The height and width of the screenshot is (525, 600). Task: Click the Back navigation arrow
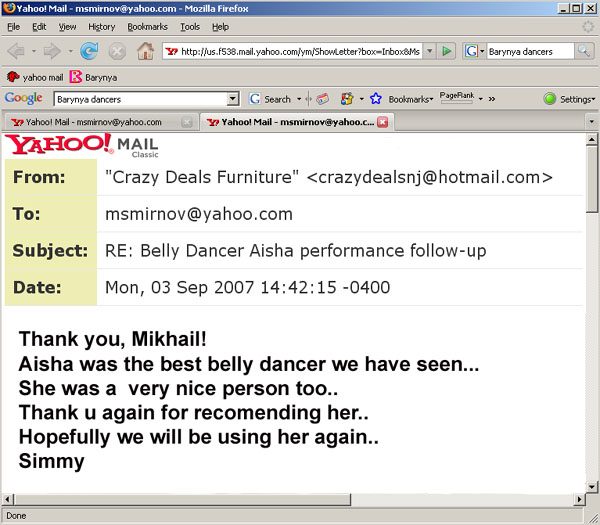click(17, 50)
